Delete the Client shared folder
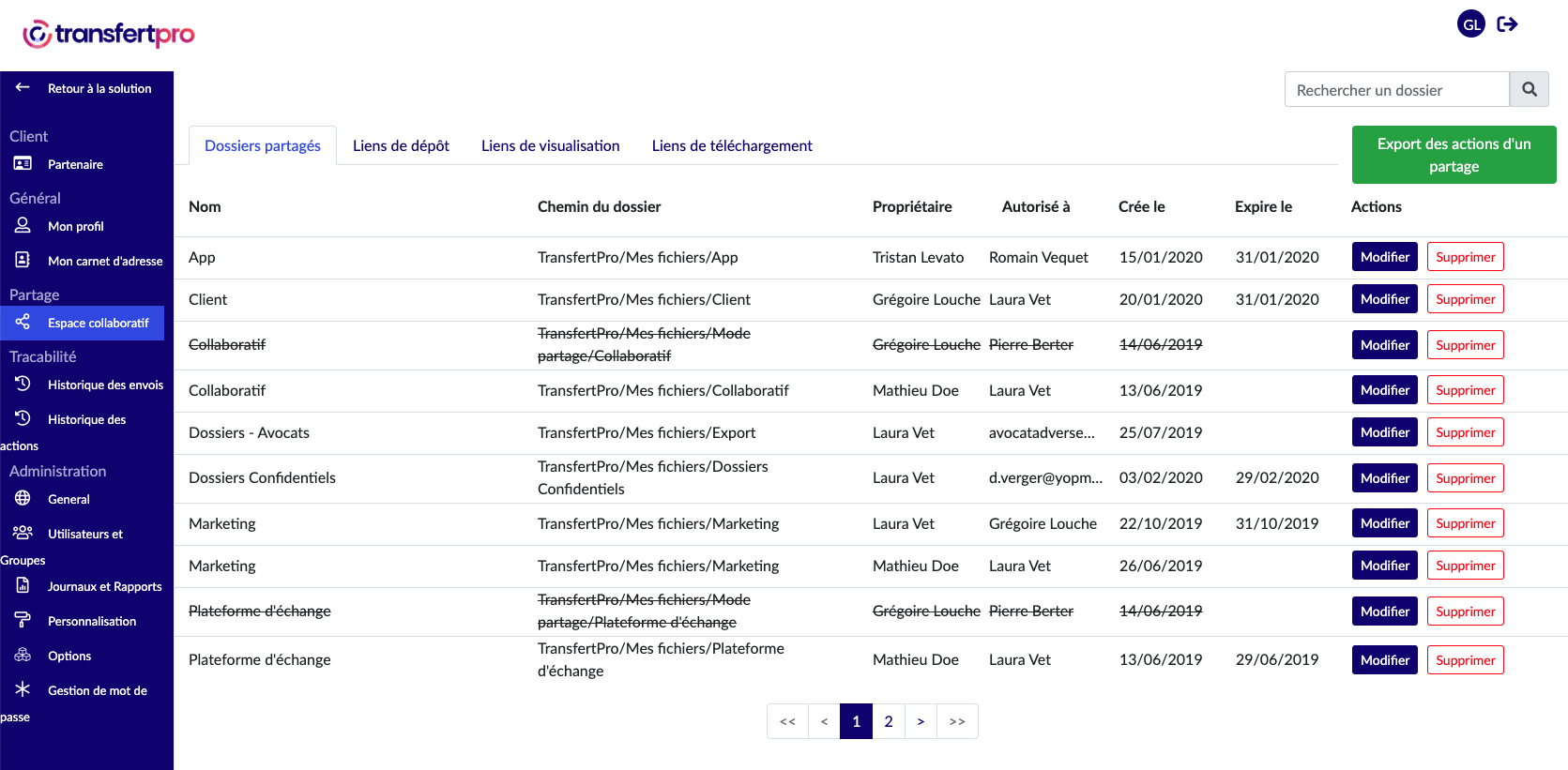This screenshot has width=1568, height=770. pyautogui.click(x=1465, y=299)
